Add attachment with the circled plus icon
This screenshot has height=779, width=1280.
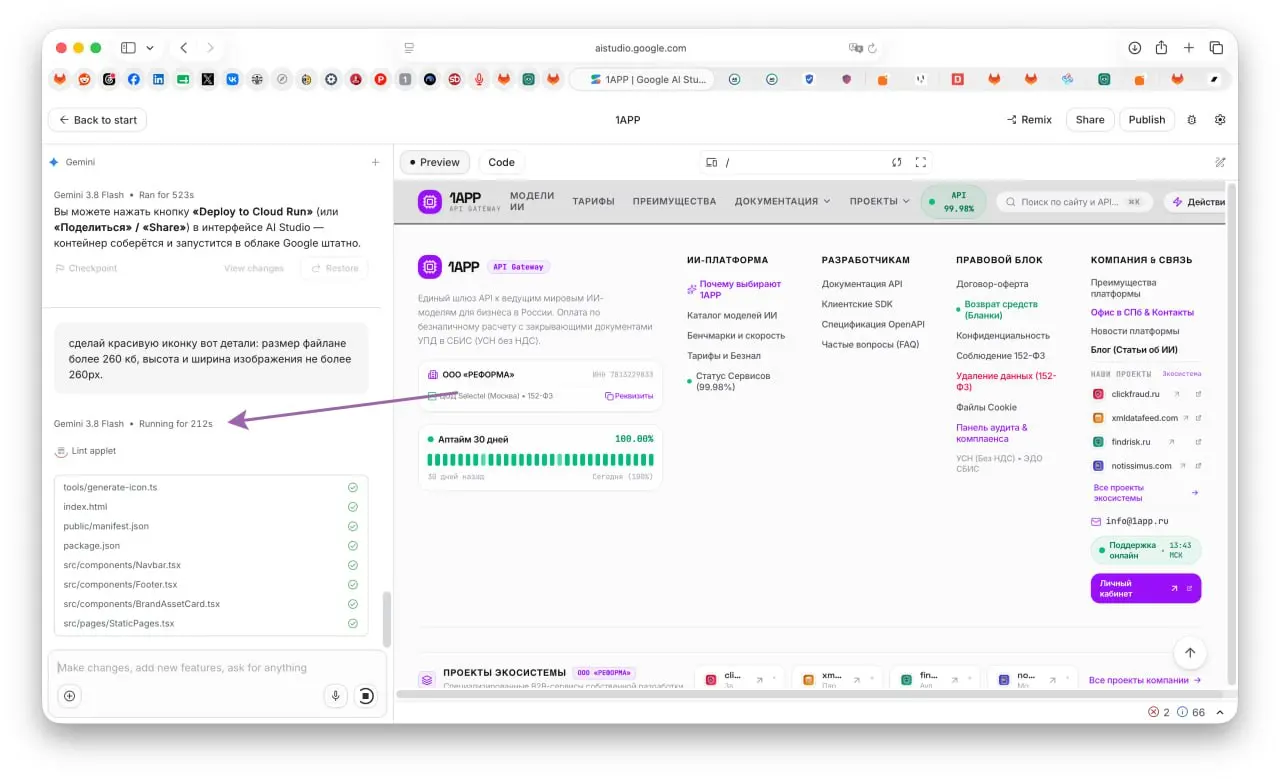click(69, 696)
